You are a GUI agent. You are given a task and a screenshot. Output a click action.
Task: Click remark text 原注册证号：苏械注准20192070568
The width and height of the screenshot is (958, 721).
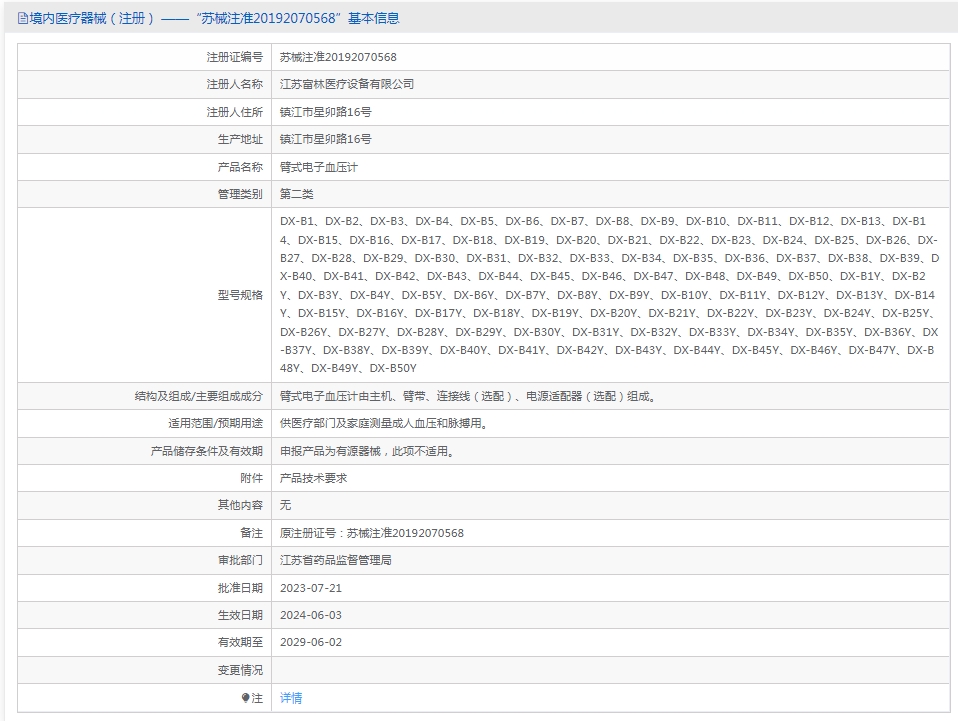click(371, 533)
